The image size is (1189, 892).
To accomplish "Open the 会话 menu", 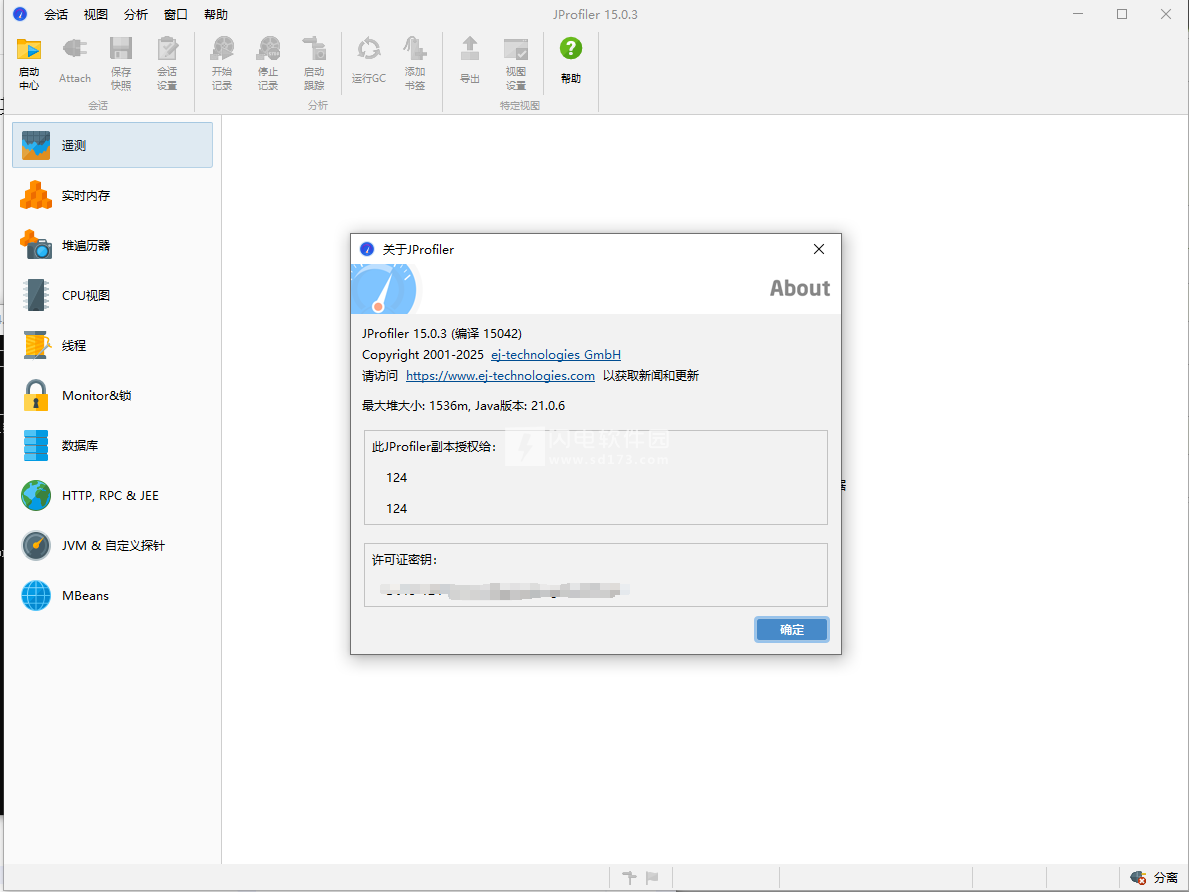I will 56,15.
